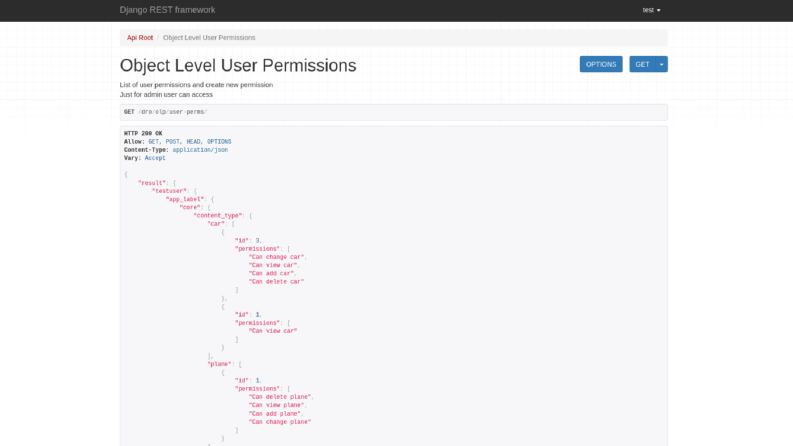Screen dimensions: 793x446
Task: Click the "Can view plane" permission string
Action: tap(277, 405)
